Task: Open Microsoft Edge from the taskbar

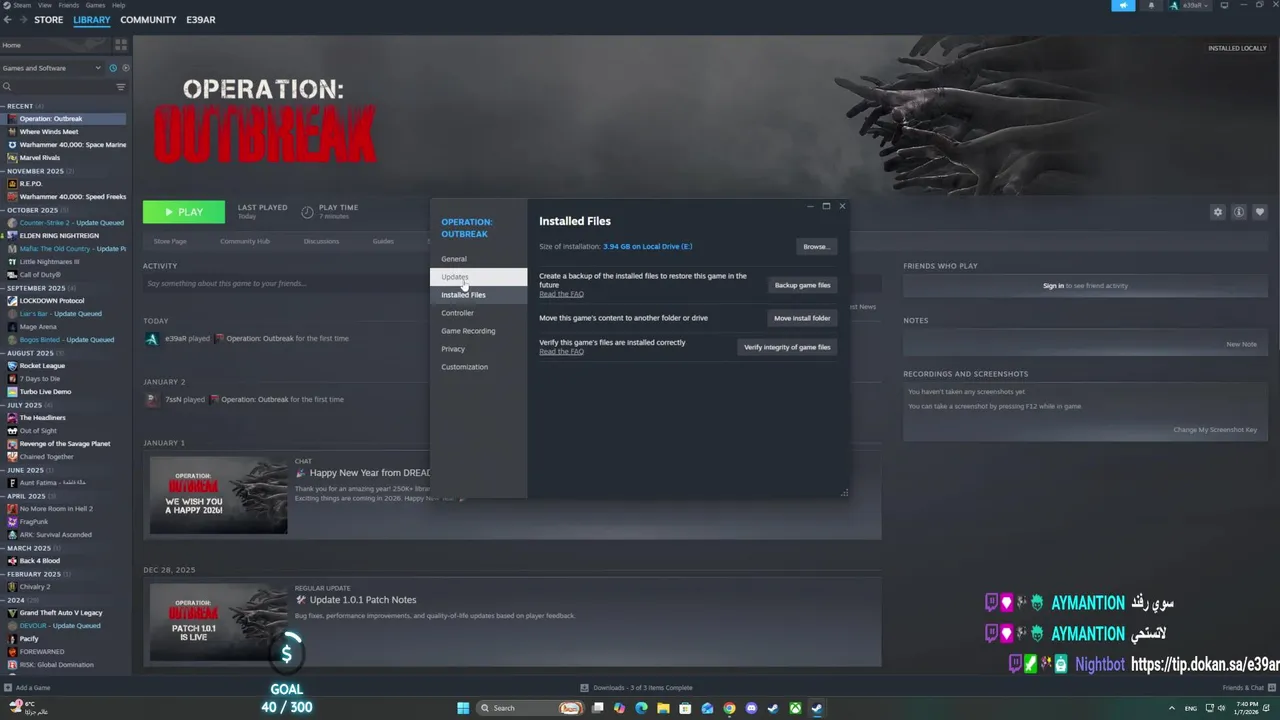Action: (641, 708)
